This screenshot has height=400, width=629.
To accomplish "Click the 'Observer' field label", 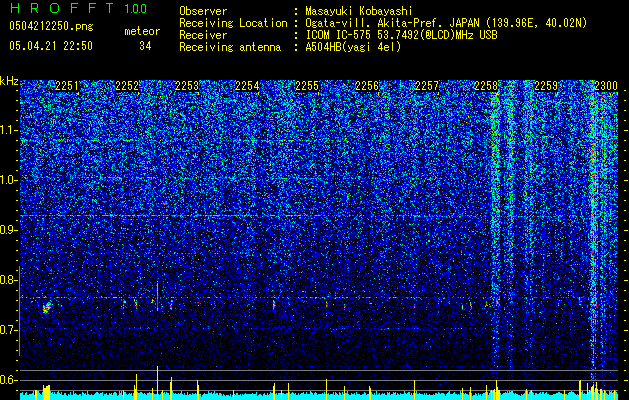I will [203, 11].
